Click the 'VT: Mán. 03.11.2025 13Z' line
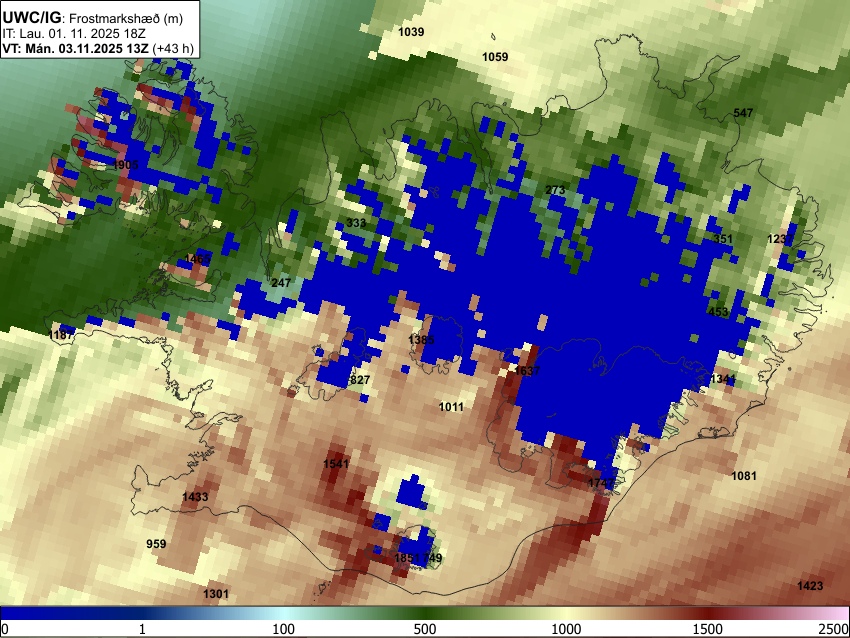 75,48
